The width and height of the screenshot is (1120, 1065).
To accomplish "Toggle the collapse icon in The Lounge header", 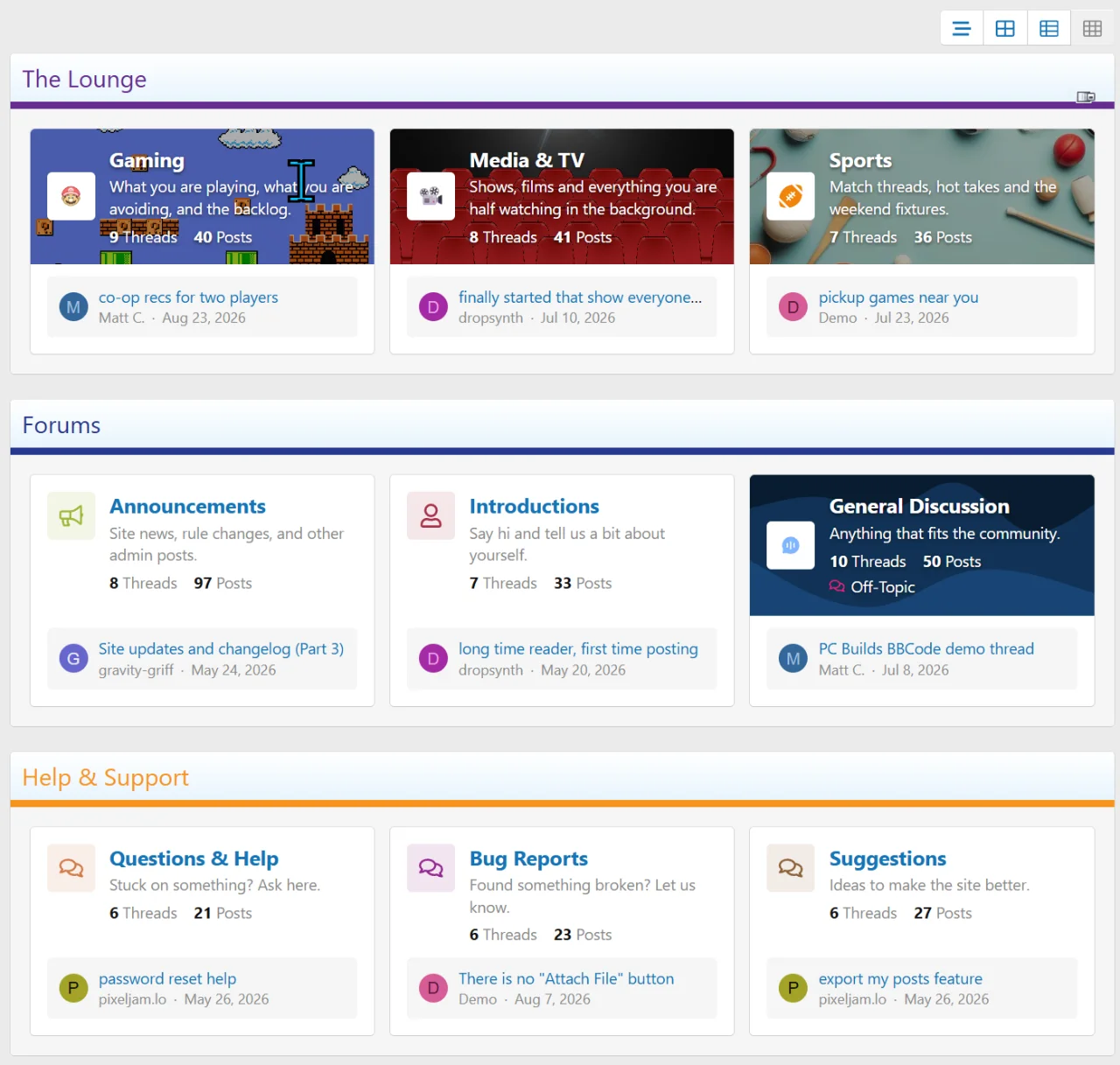I will 1086,97.
